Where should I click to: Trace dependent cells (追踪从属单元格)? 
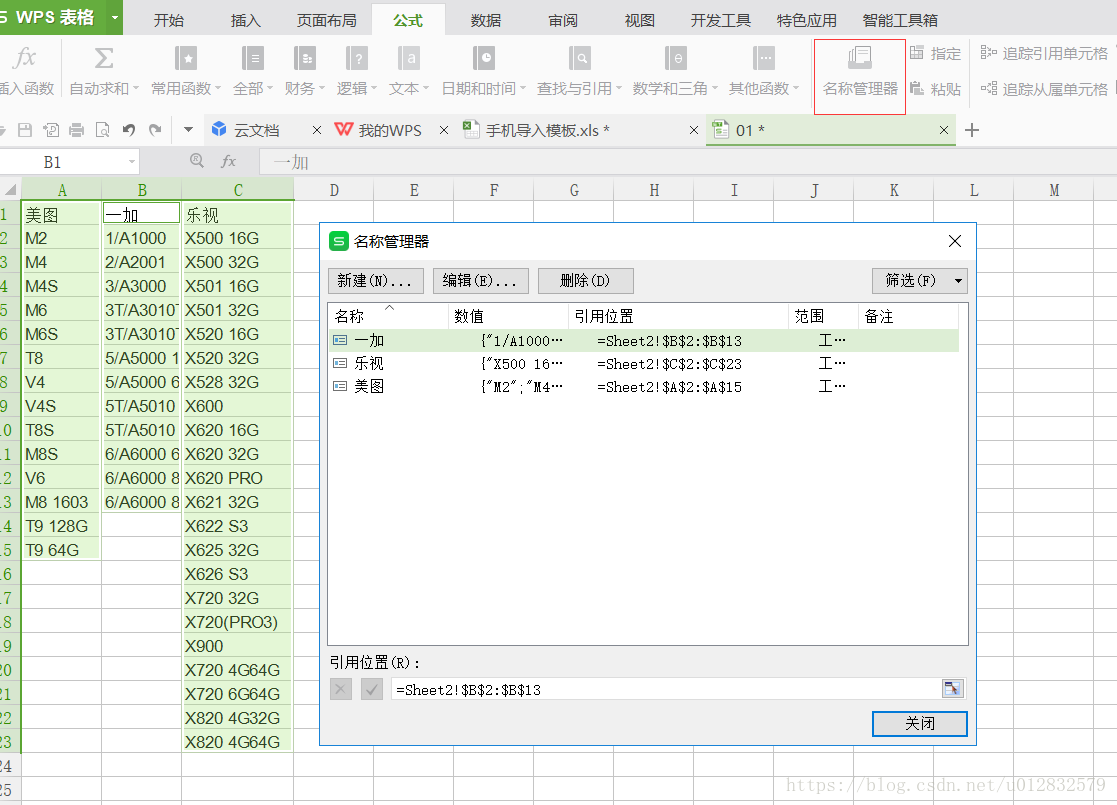point(1044,89)
